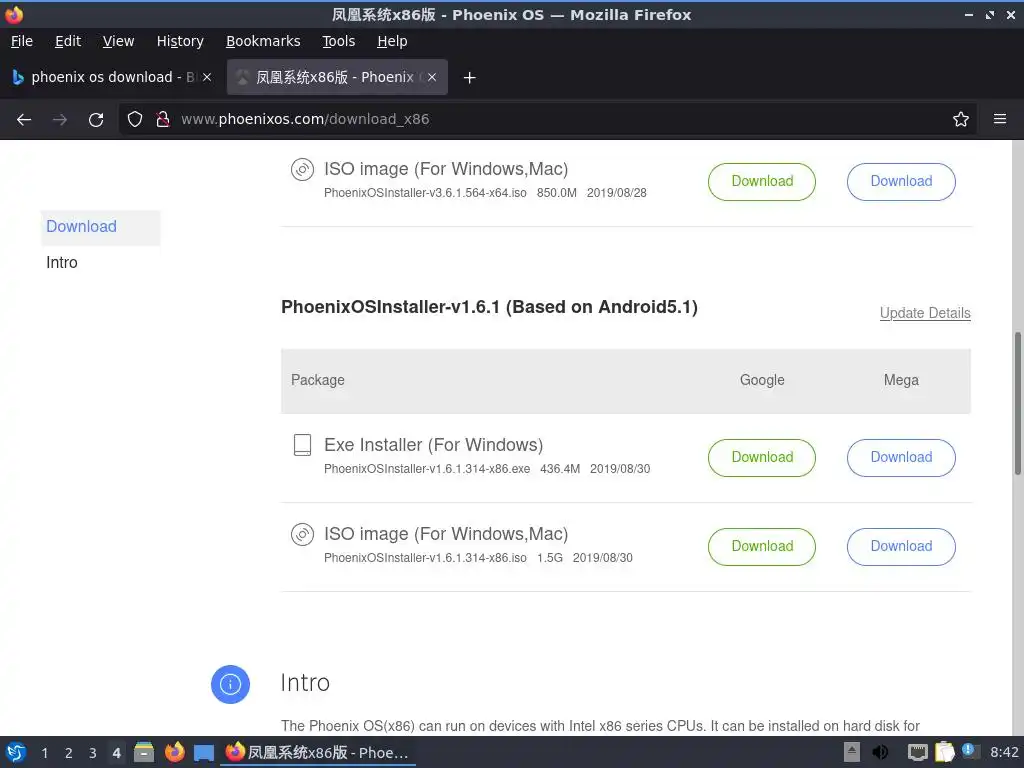This screenshot has width=1024, height=768.
Task: Bookmark this page with the star icon
Action: [x=961, y=119]
